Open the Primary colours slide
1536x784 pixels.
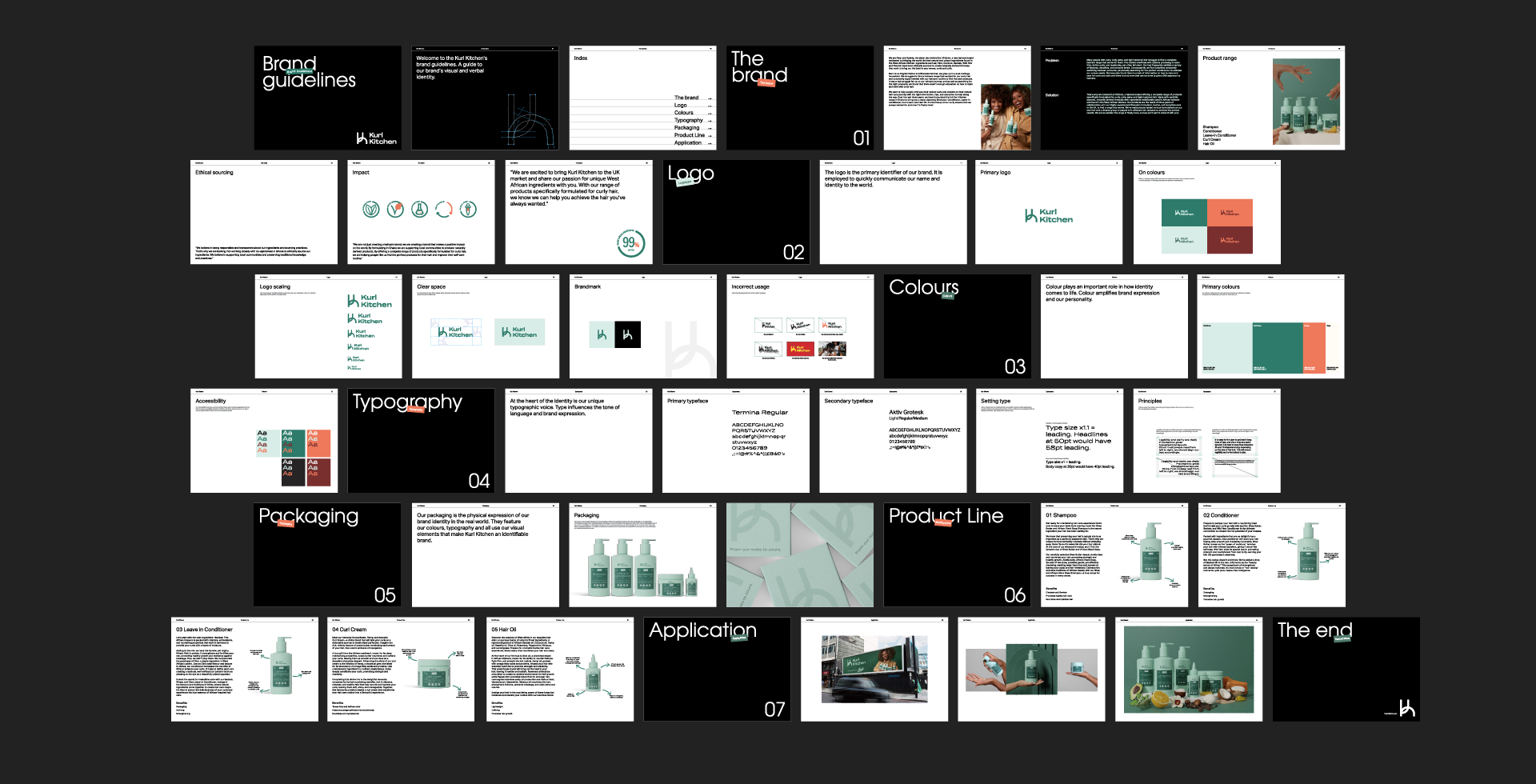(x=1272, y=326)
